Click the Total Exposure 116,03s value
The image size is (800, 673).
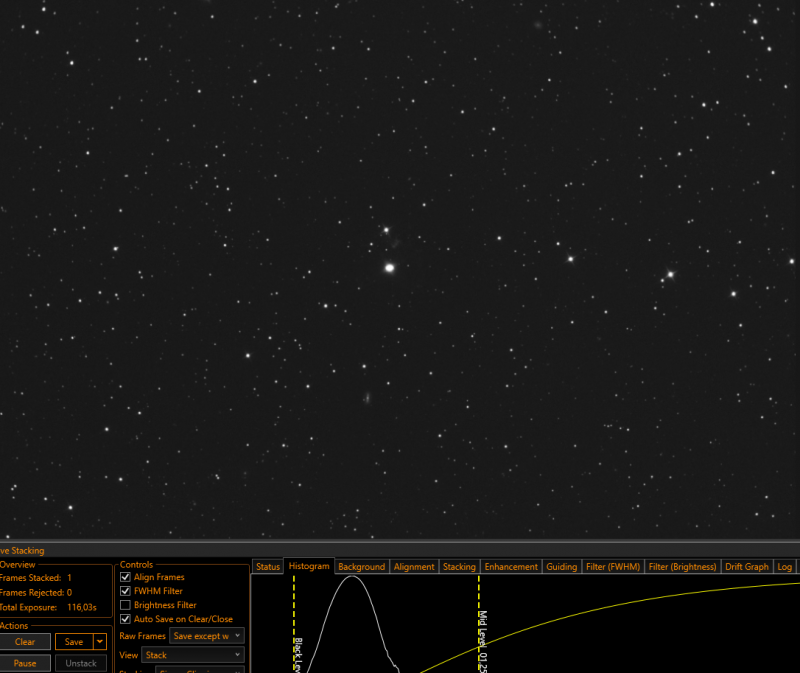pyautogui.click(x=82, y=607)
